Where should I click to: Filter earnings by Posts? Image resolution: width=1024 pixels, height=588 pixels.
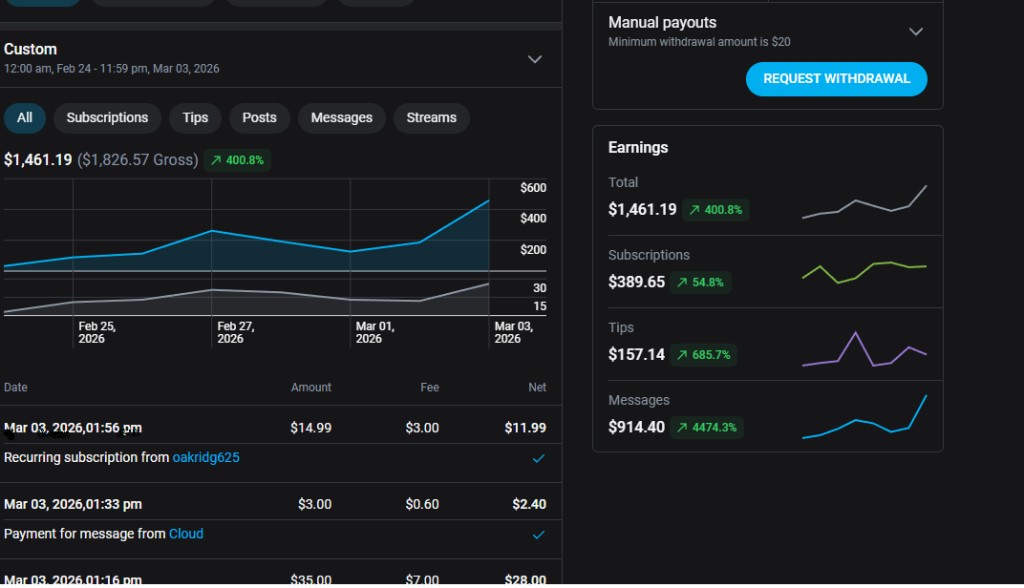[259, 118]
